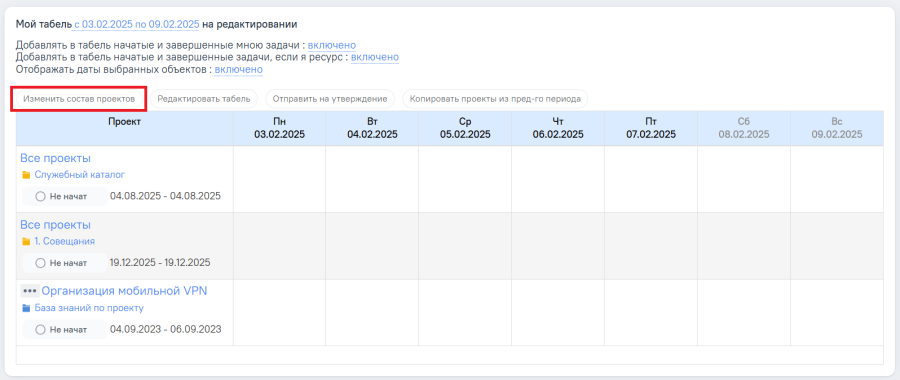Screen dimensions: 900x380
Task: Open Не начат status for 1. Совещания
Action: click(64, 263)
